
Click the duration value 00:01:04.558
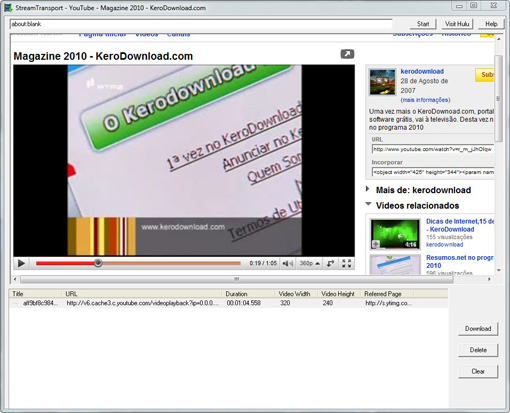[244, 303]
